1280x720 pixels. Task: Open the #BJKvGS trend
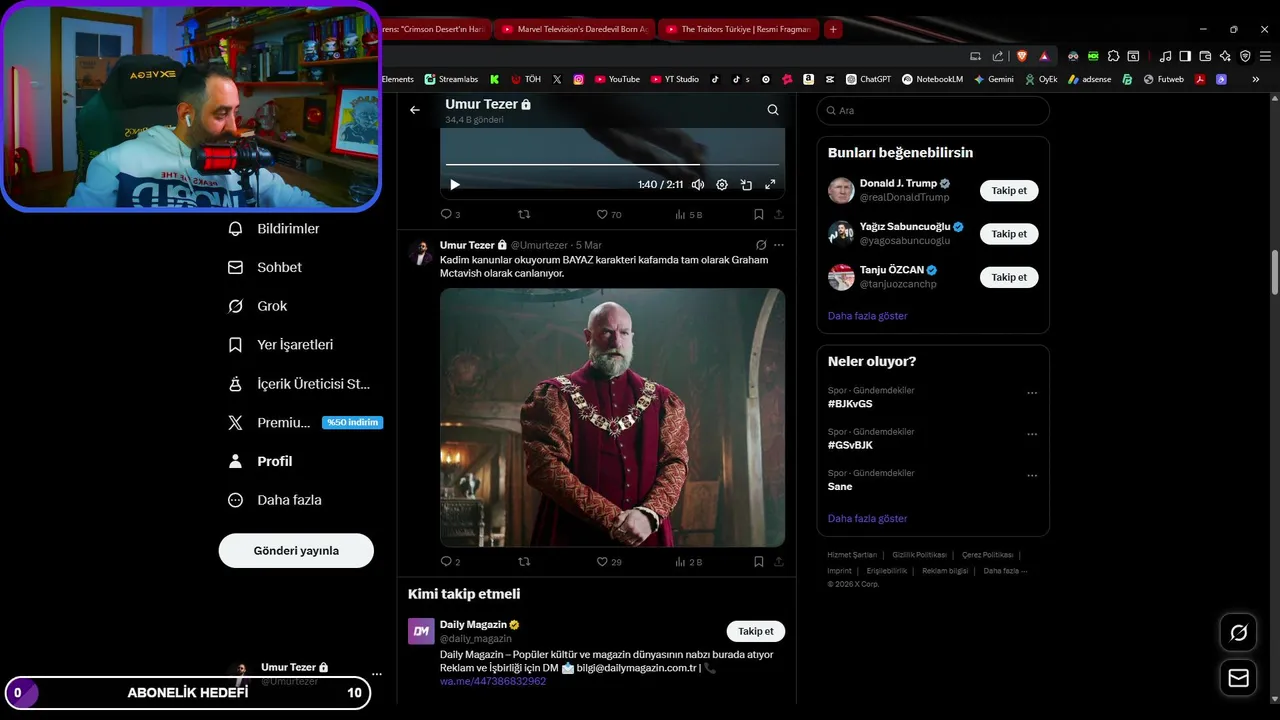(x=850, y=404)
